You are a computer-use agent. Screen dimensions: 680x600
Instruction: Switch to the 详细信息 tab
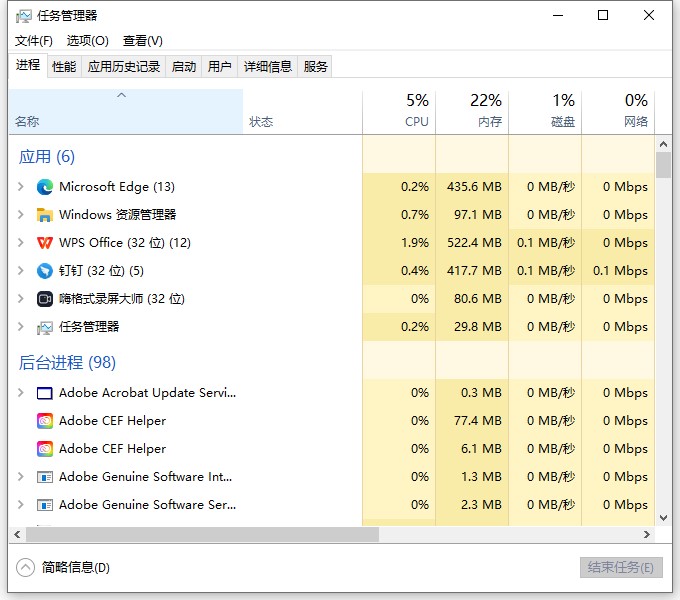[268, 67]
